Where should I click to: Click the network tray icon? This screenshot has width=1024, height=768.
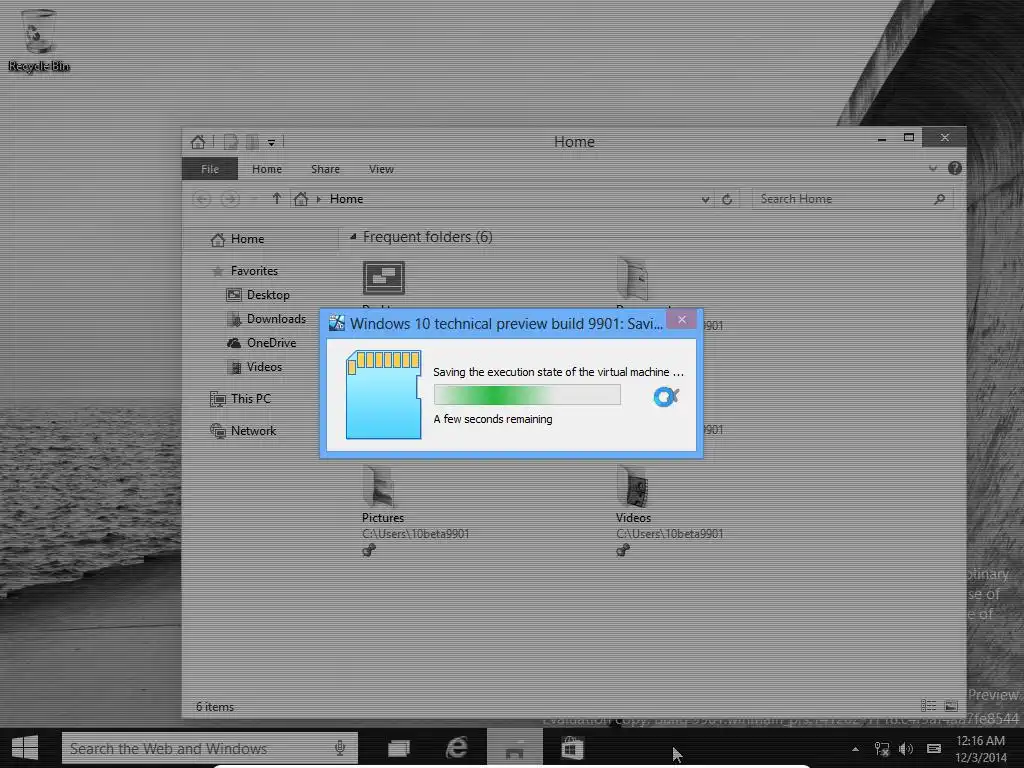coord(882,750)
